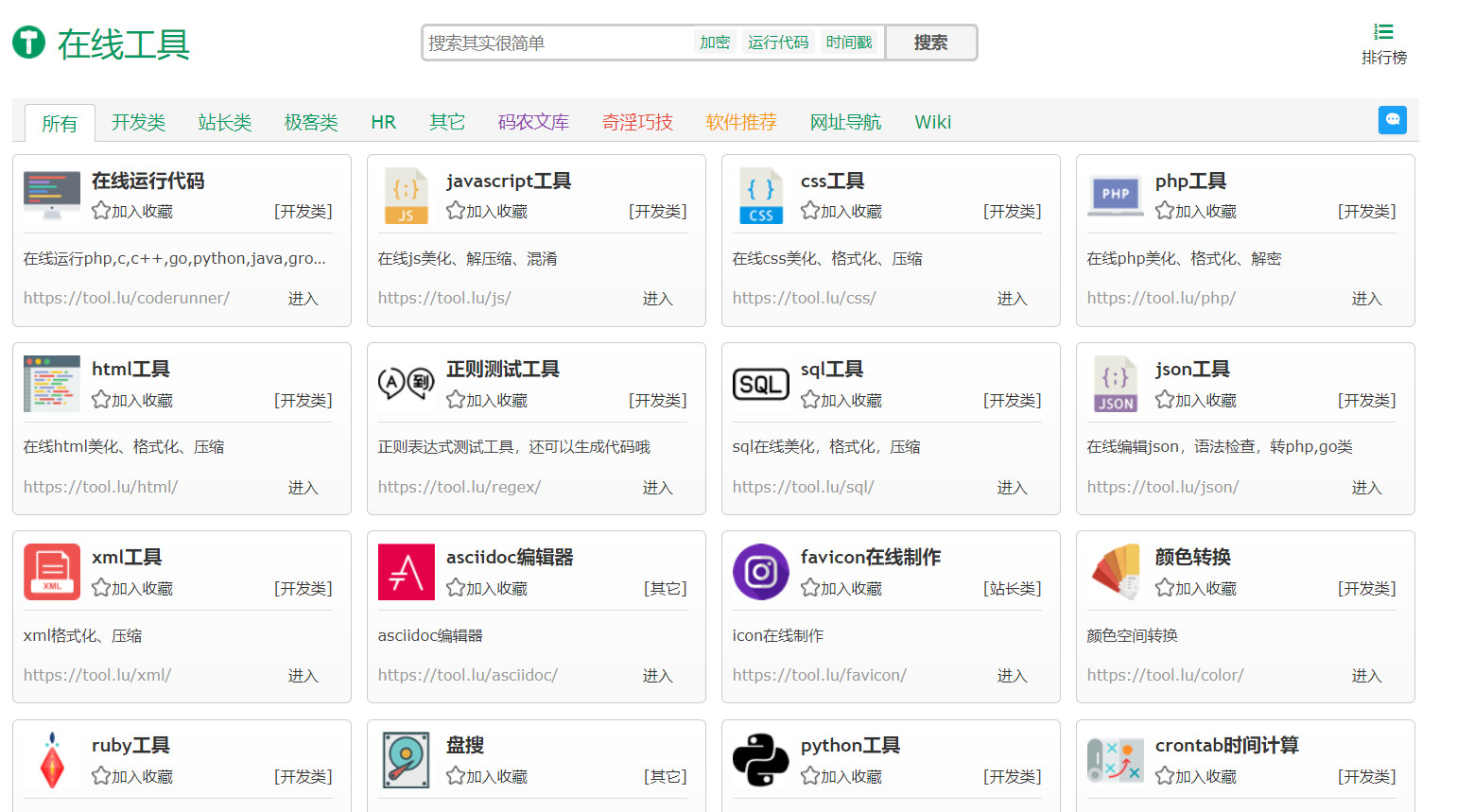Switch to the 其它 tab
The height and width of the screenshot is (812, 1457).
click(x=447, y=122)
